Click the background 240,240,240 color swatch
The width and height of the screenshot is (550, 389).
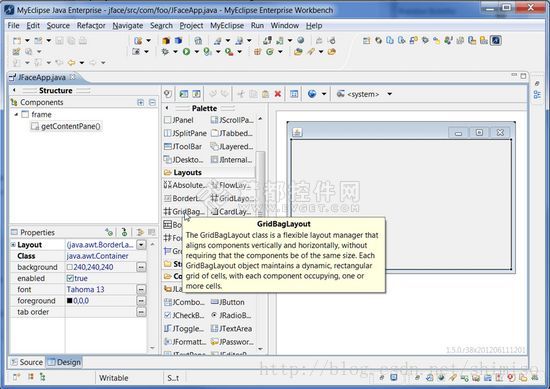[69, 267]
